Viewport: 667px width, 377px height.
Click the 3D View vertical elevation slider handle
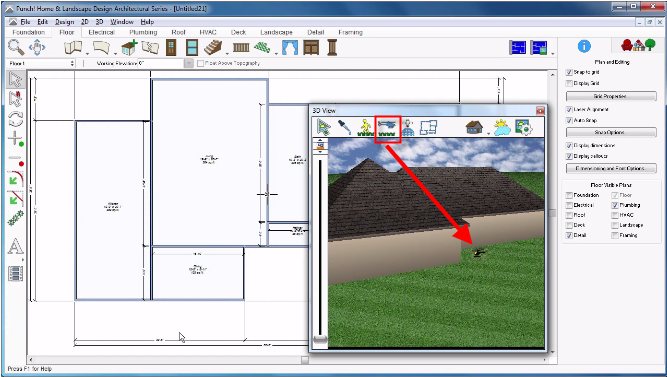click(x=320, y=339)
